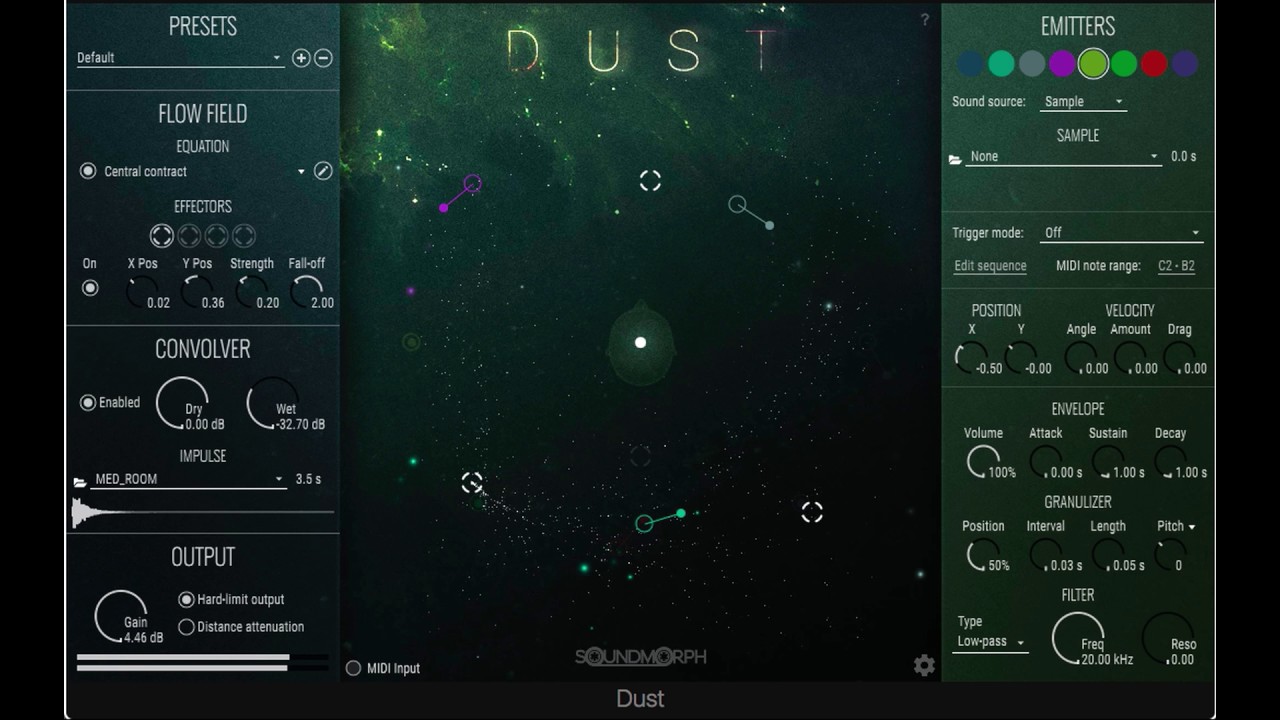Viewport: 1280px width, 720px height.
Task: Click the bottom-left effector marker in field
Action: click(x=472, y=483)
